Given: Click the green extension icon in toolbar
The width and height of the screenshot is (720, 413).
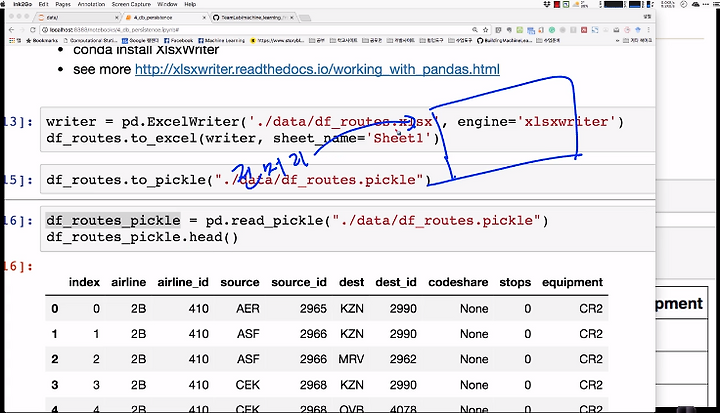Looking at the screenshot, I should (x=519, y=30).
